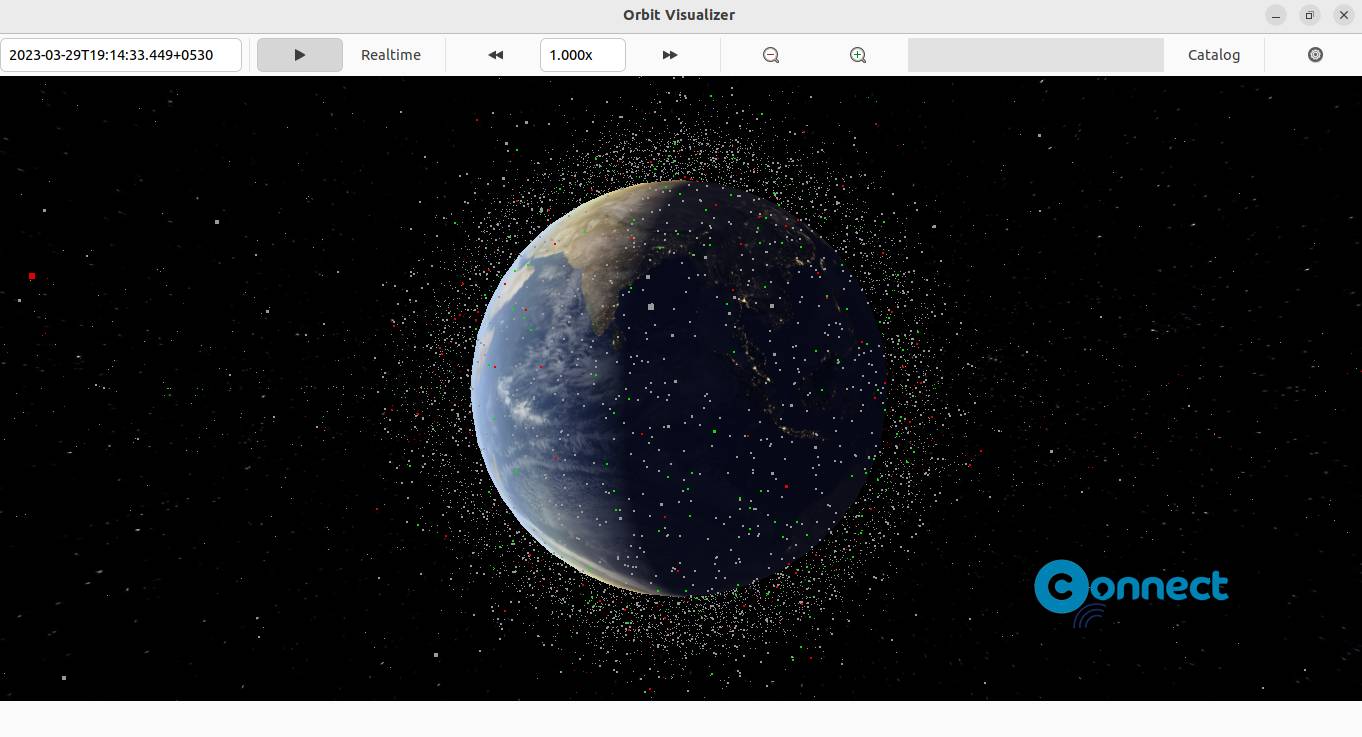The height and width of the screenshot is (737, 1362).
Task: Toggle Realtime mode
Action: (391, 55)
